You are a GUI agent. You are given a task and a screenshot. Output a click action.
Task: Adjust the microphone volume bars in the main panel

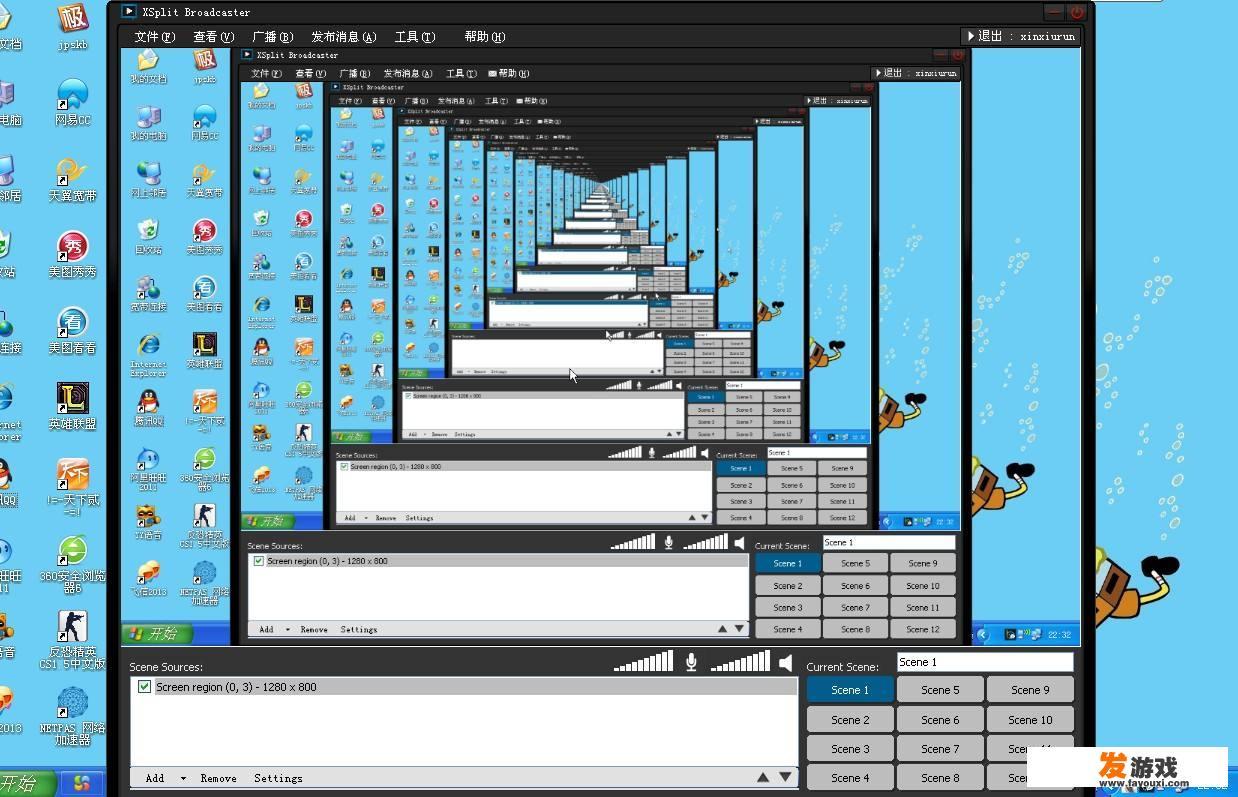click(643, 662)
